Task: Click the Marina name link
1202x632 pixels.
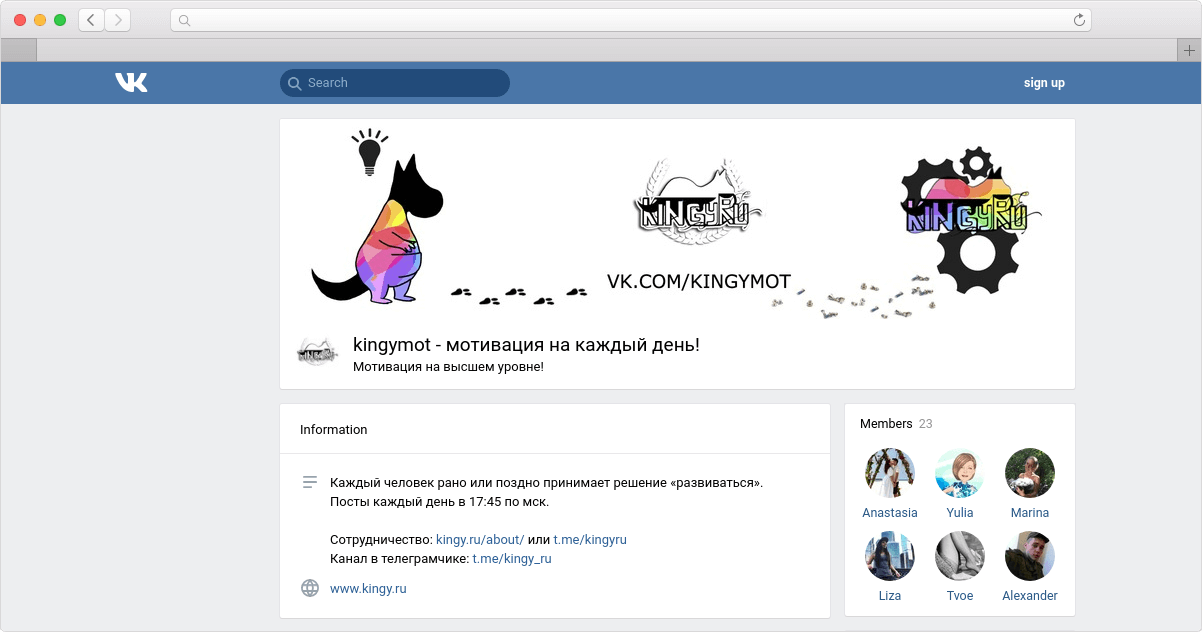Action: pyautogui.click(x=1030, y=513)
